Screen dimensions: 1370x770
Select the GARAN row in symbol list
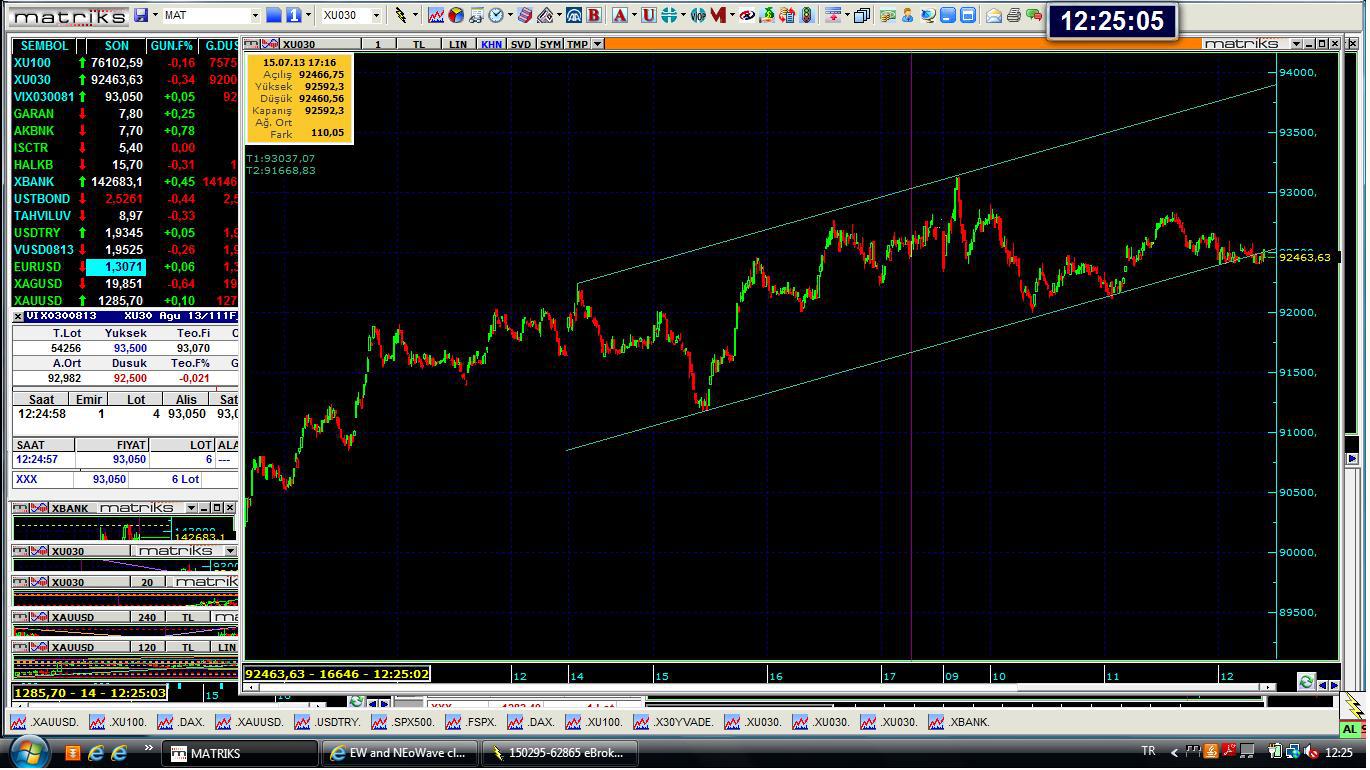coord(34,114)
